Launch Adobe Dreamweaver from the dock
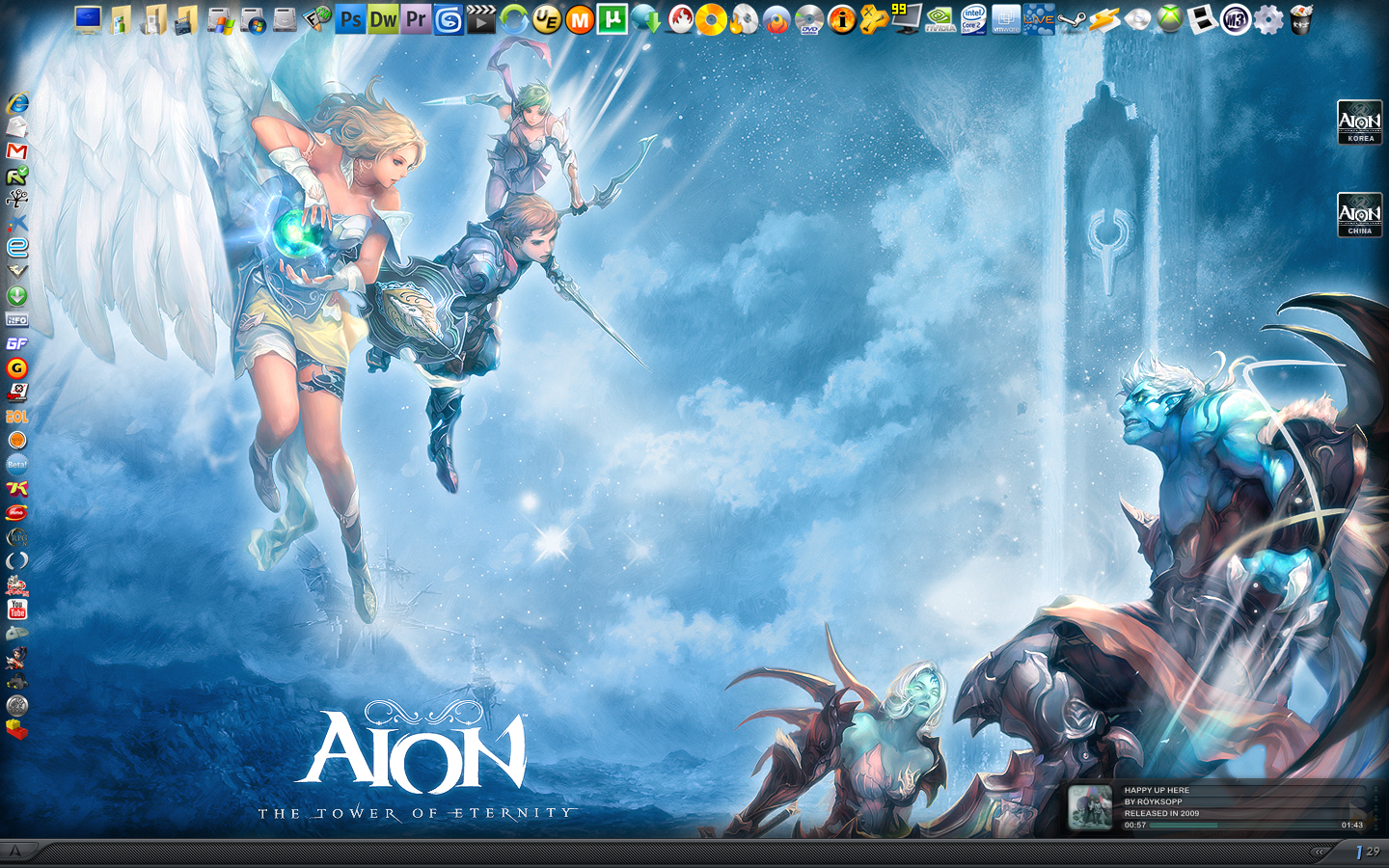The width and height of the screenshot is (1389, 868). coord(383,19)
